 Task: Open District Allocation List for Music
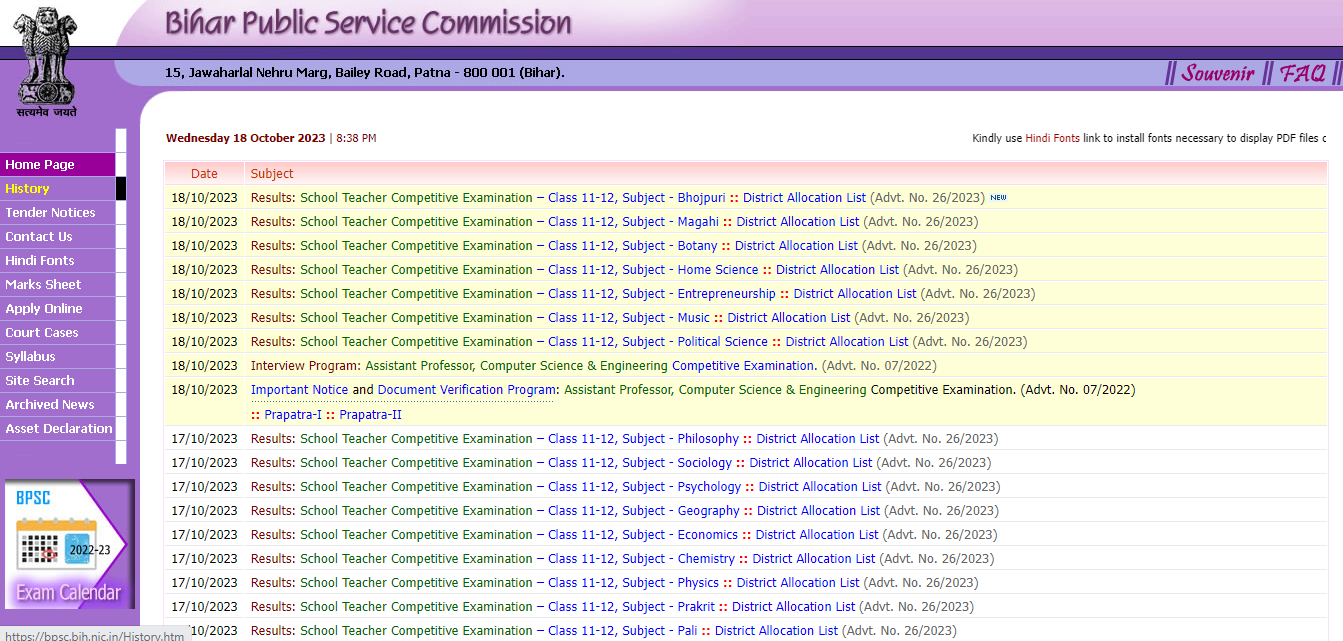pyautogui.click(x=789, y=318)
